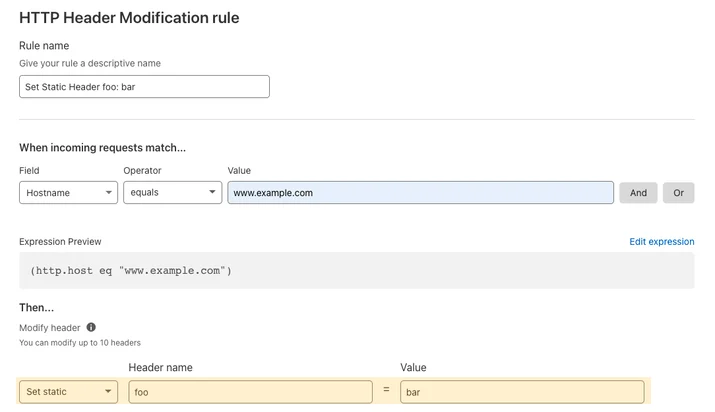This screenshot has width=715, height=412.
Task: Expand the equals operator dropdown
Action: pos(172,192)
